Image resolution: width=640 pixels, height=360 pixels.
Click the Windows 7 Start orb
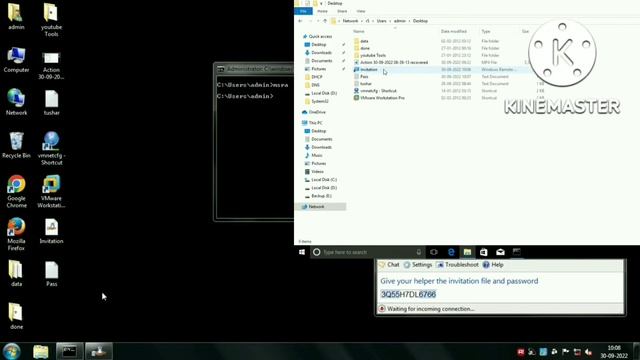11,351
